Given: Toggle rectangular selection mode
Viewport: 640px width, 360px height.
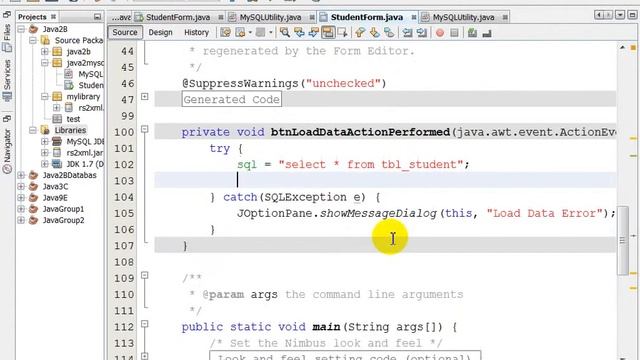Looking at the screenshot, I should (342, 33).
